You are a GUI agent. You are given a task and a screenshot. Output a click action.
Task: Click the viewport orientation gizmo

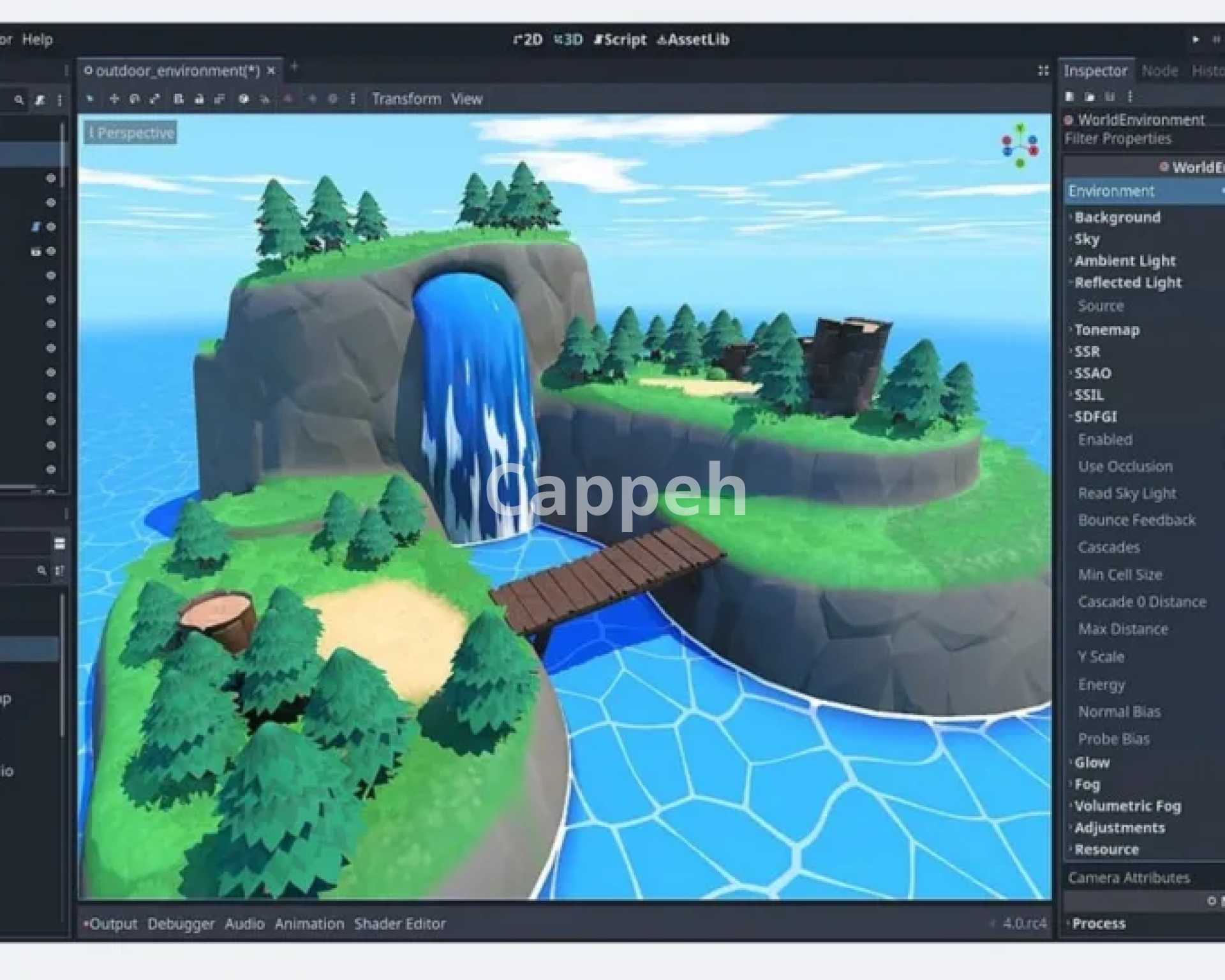tap(1020, 147)
